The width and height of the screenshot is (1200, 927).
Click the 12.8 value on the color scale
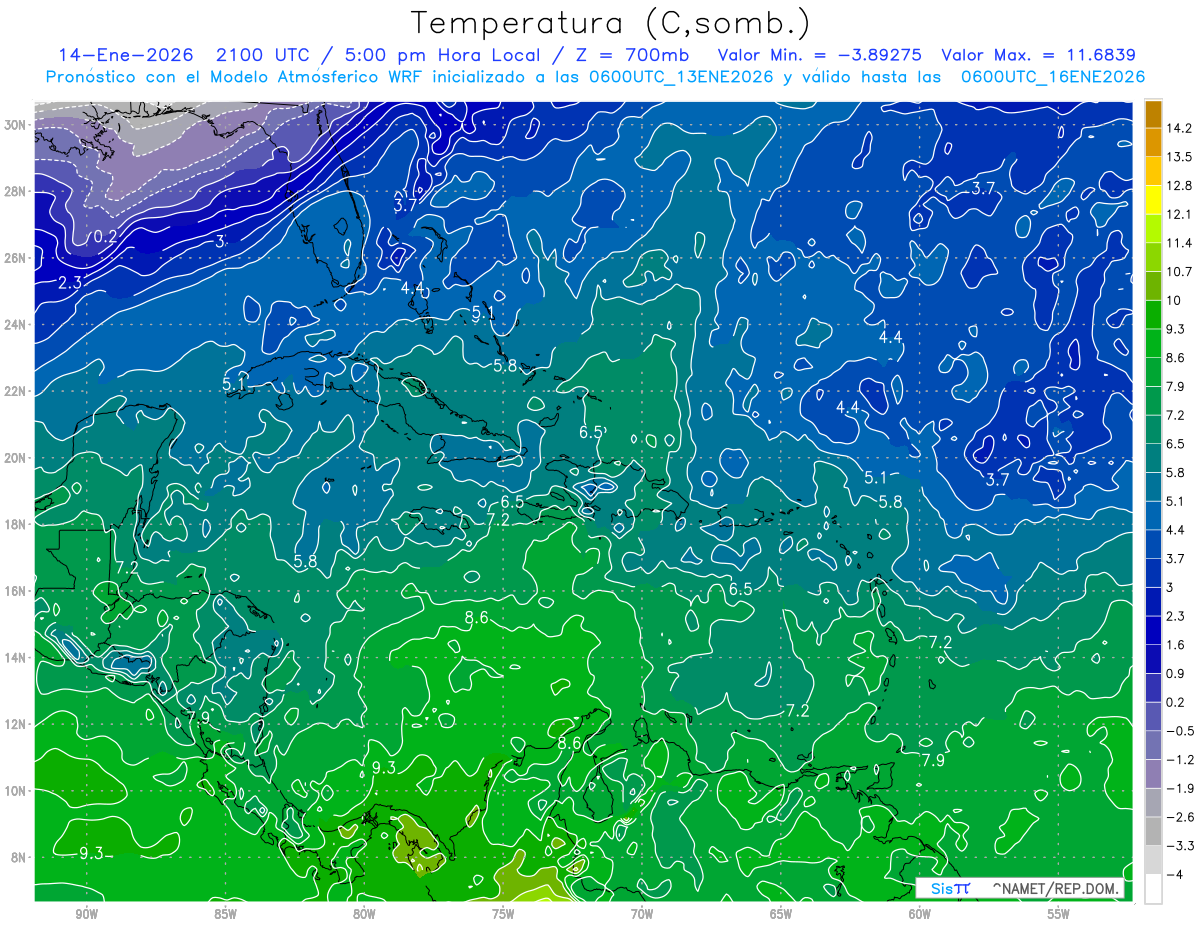coord(1179,185)
